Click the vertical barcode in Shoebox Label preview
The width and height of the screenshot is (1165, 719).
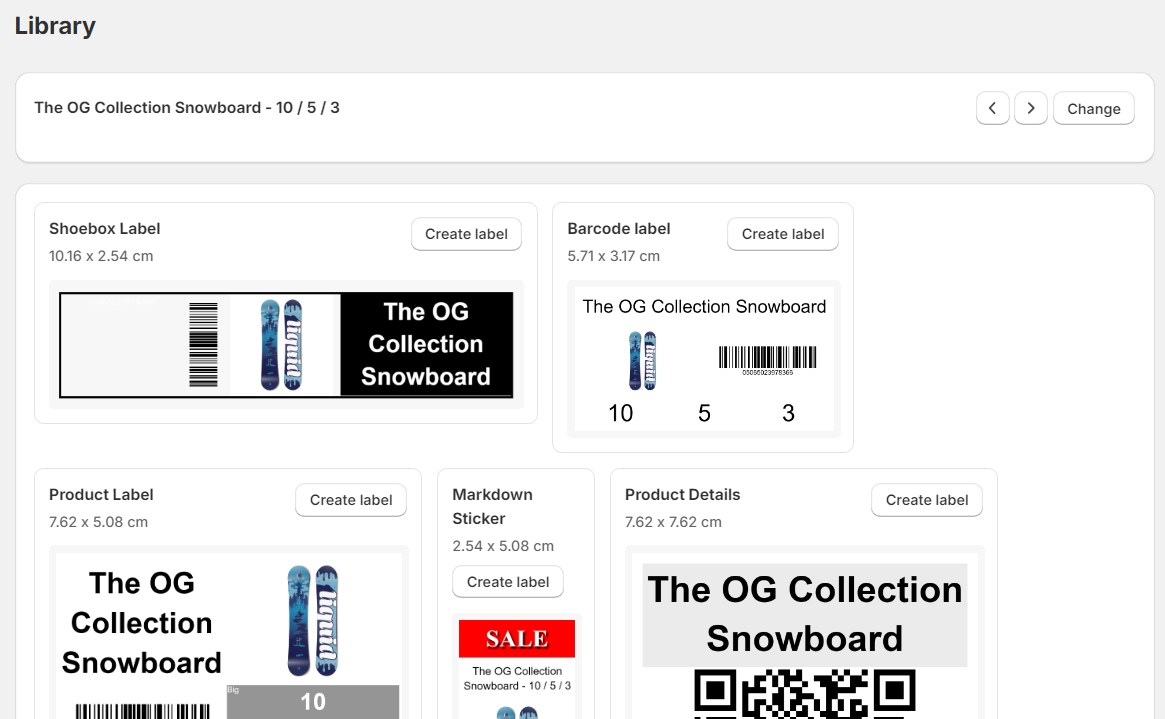click(203, 345)
